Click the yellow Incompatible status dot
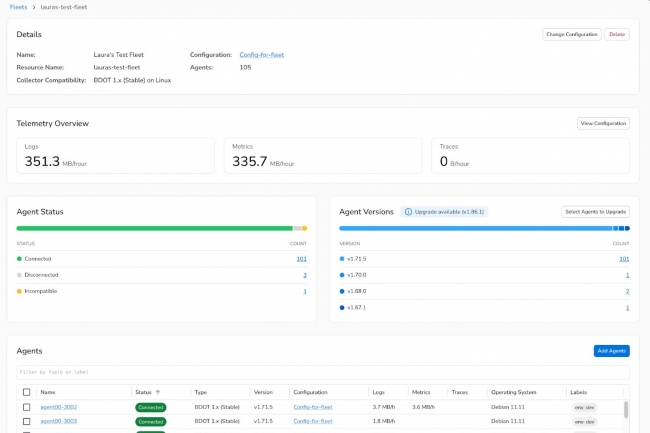Viewport: 650px width, 433px height. 20,291
